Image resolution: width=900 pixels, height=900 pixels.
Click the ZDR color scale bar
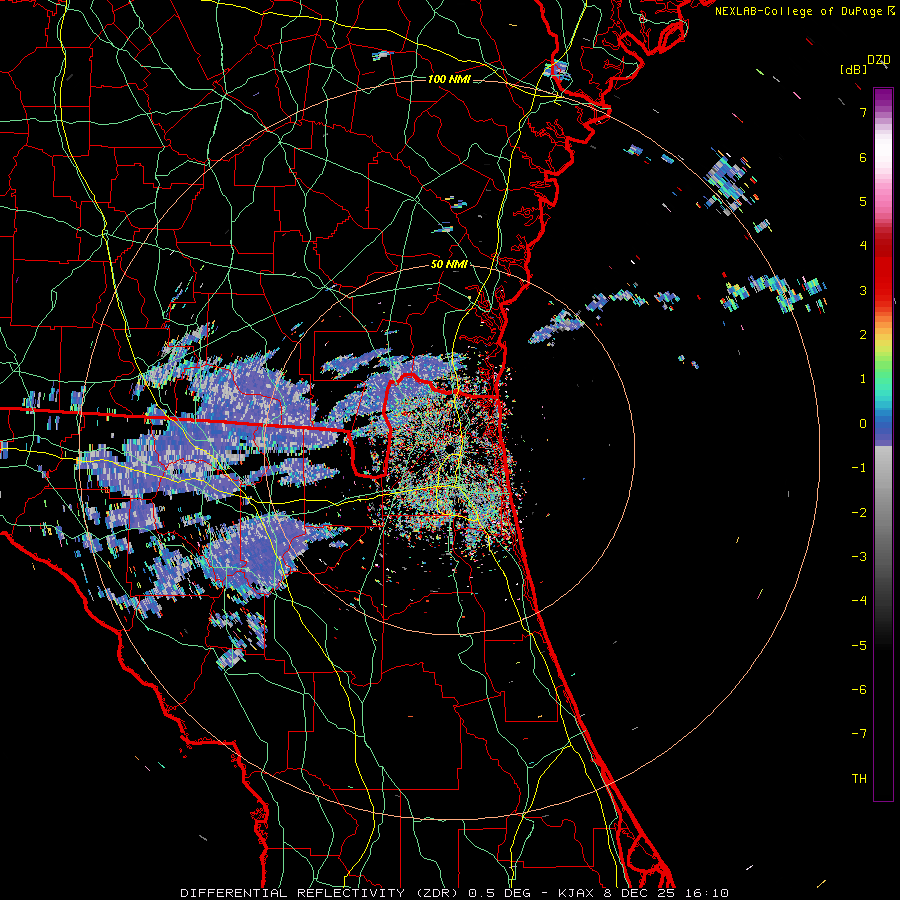(x=883, y=444)
